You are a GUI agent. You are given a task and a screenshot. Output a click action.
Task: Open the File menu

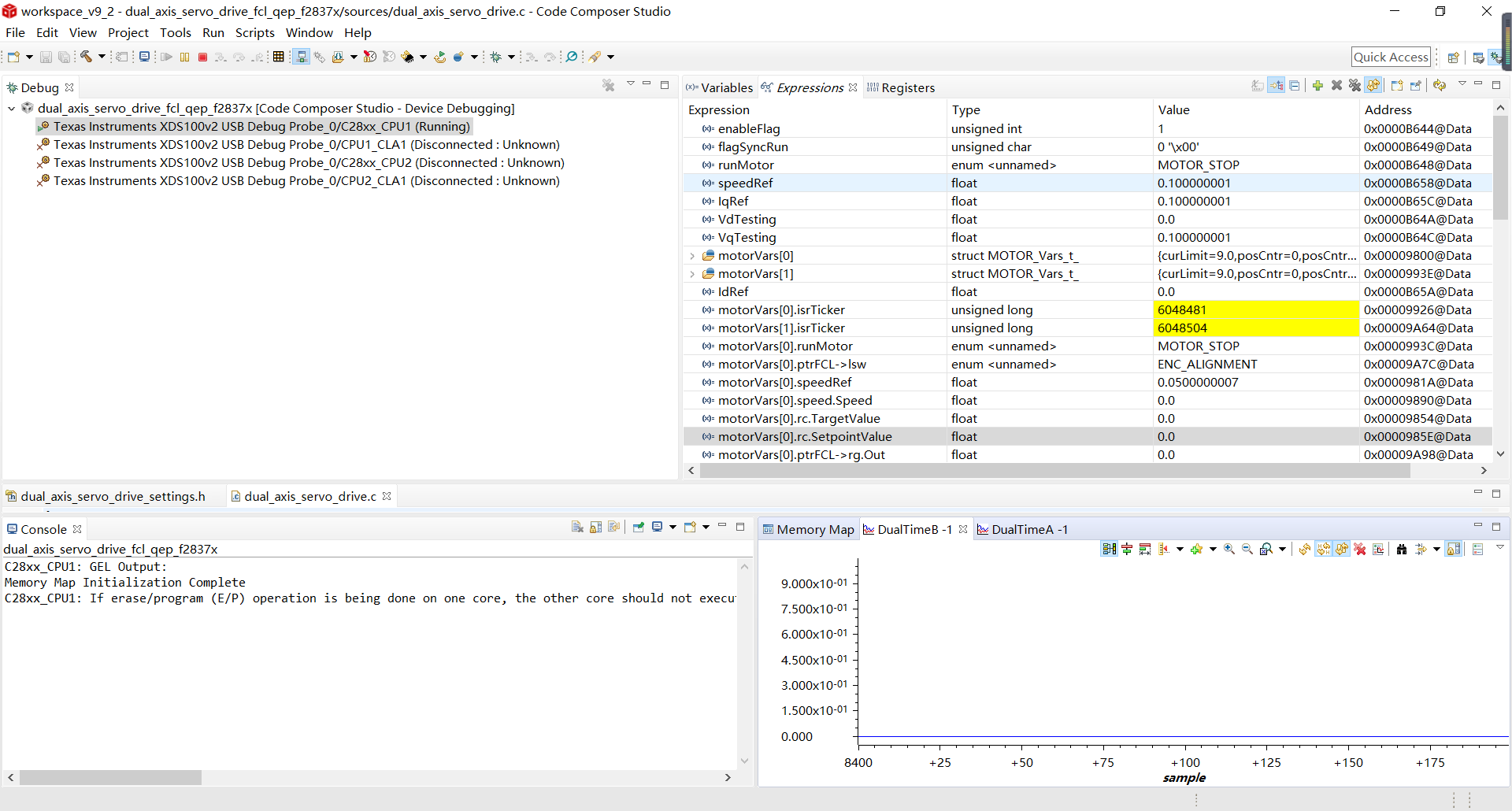[x=15, y=32]
